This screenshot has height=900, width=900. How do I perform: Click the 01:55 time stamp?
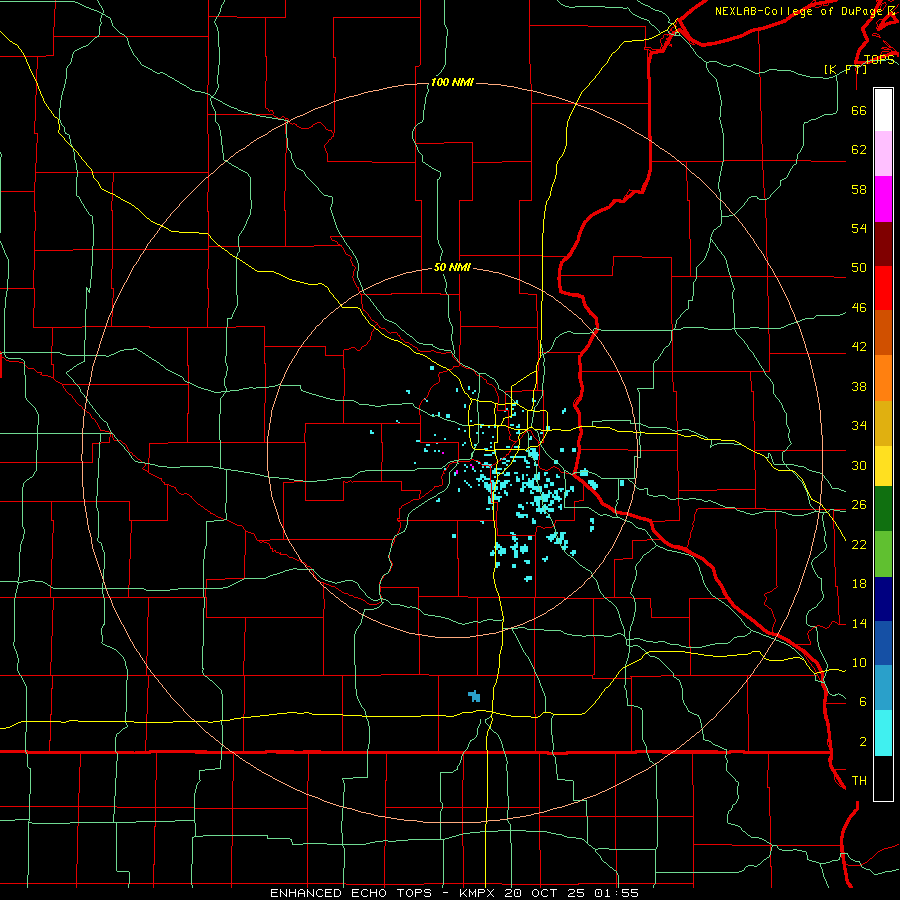(x=616, y=893)
